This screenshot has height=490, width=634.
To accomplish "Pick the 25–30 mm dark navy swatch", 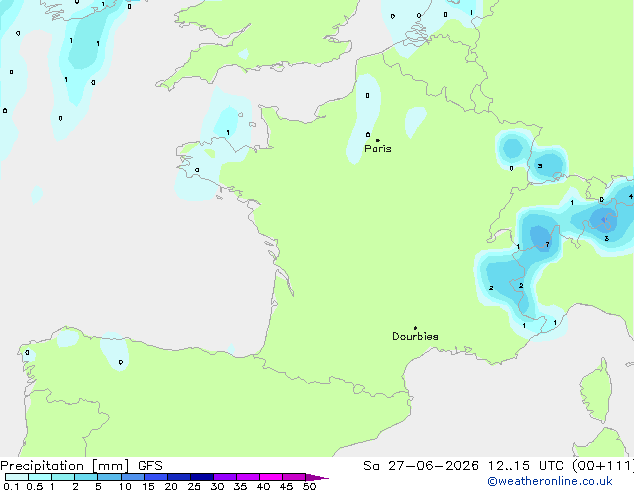I will click(x=202, y=477).
